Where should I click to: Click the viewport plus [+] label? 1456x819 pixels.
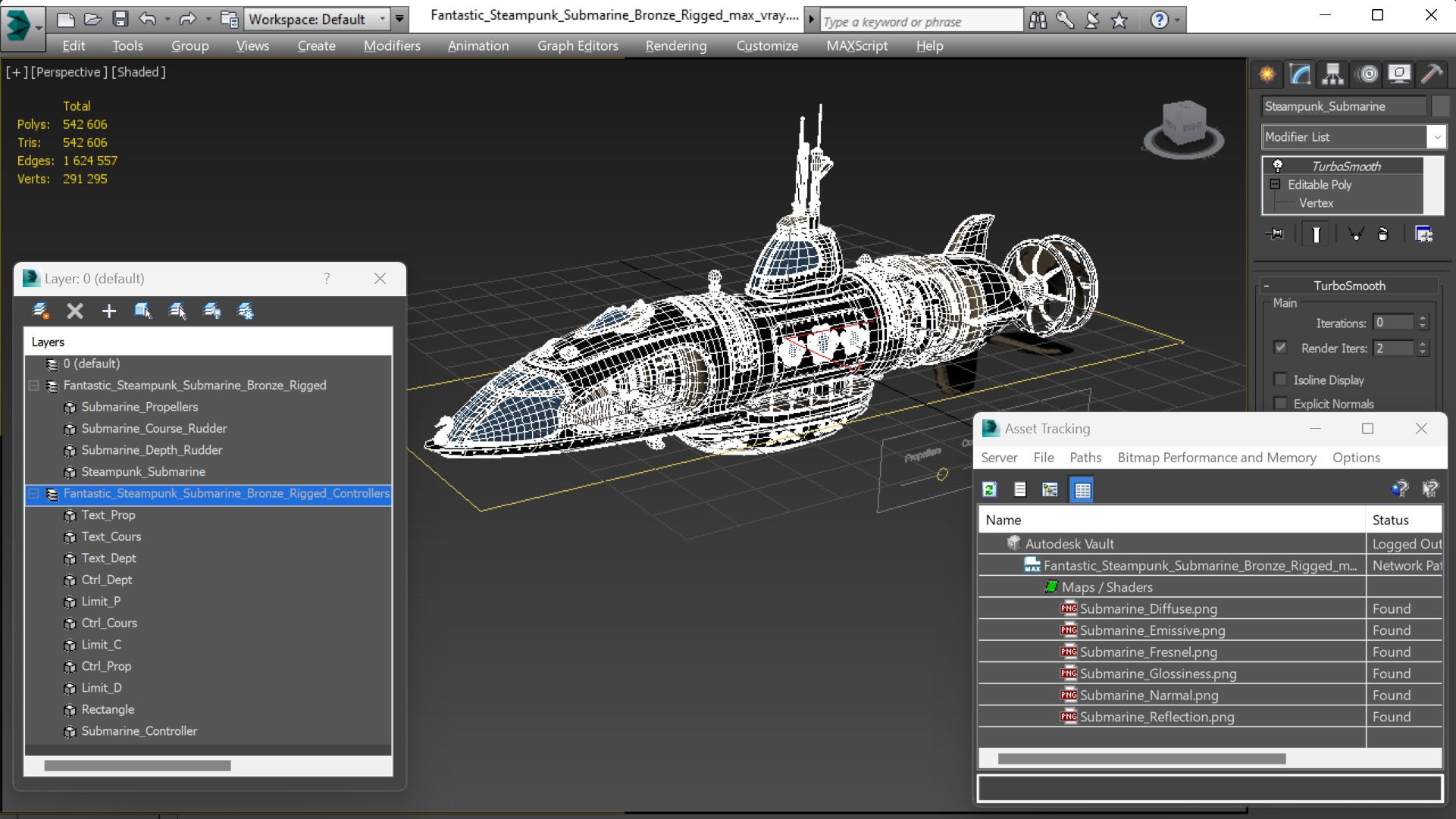17,72
